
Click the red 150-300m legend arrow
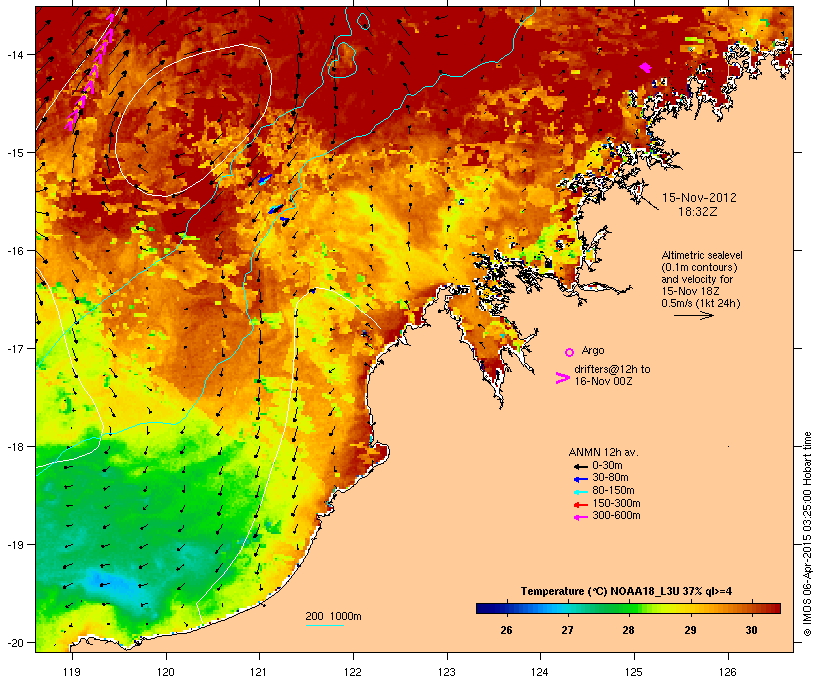click(x=580, y=505)
